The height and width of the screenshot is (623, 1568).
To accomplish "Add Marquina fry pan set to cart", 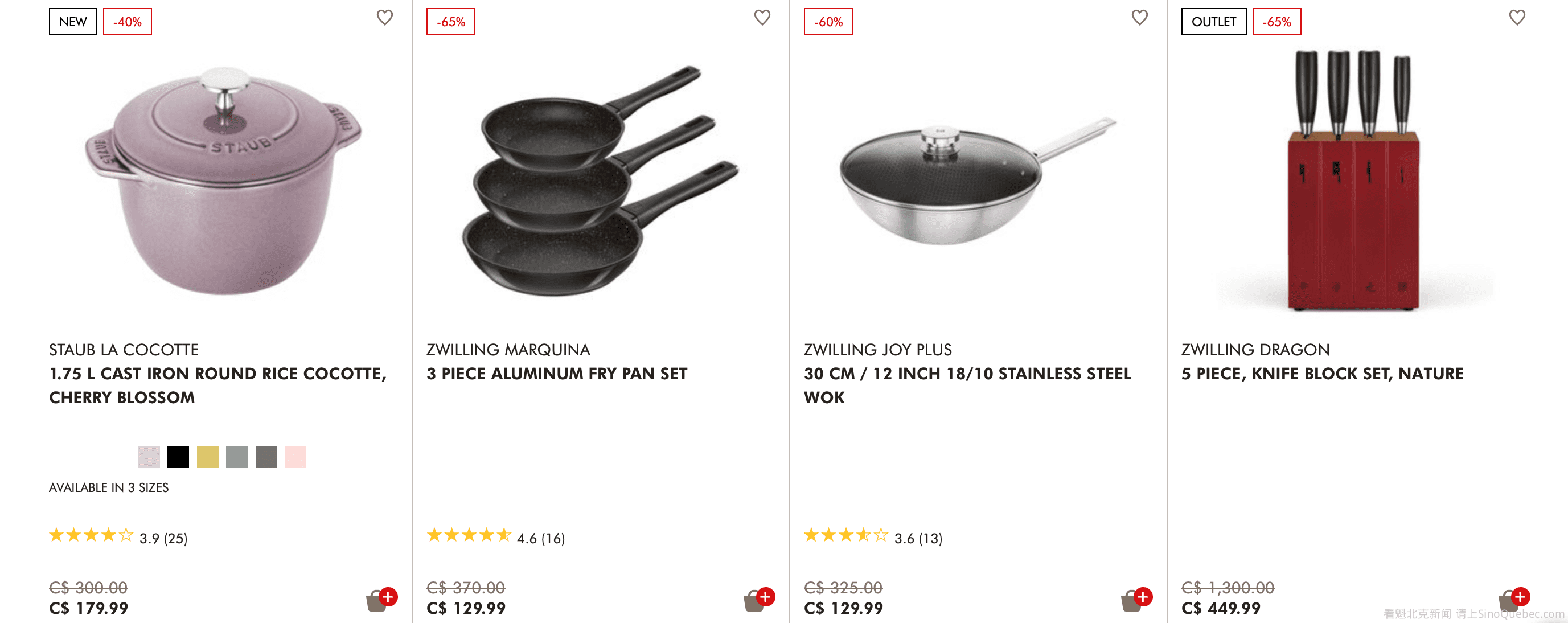I will pos(758,599).
